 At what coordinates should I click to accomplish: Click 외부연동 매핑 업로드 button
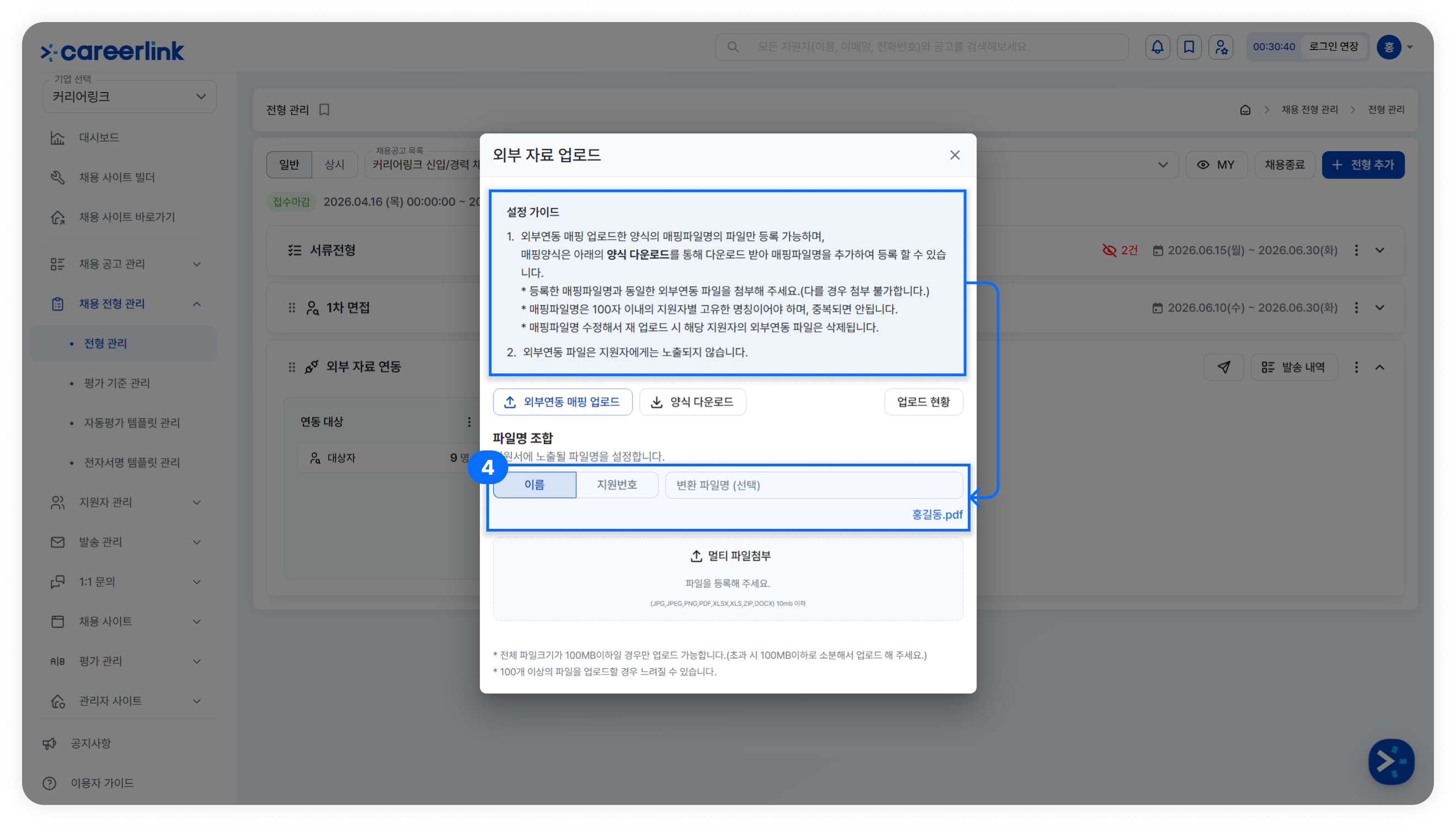(563, 402)
